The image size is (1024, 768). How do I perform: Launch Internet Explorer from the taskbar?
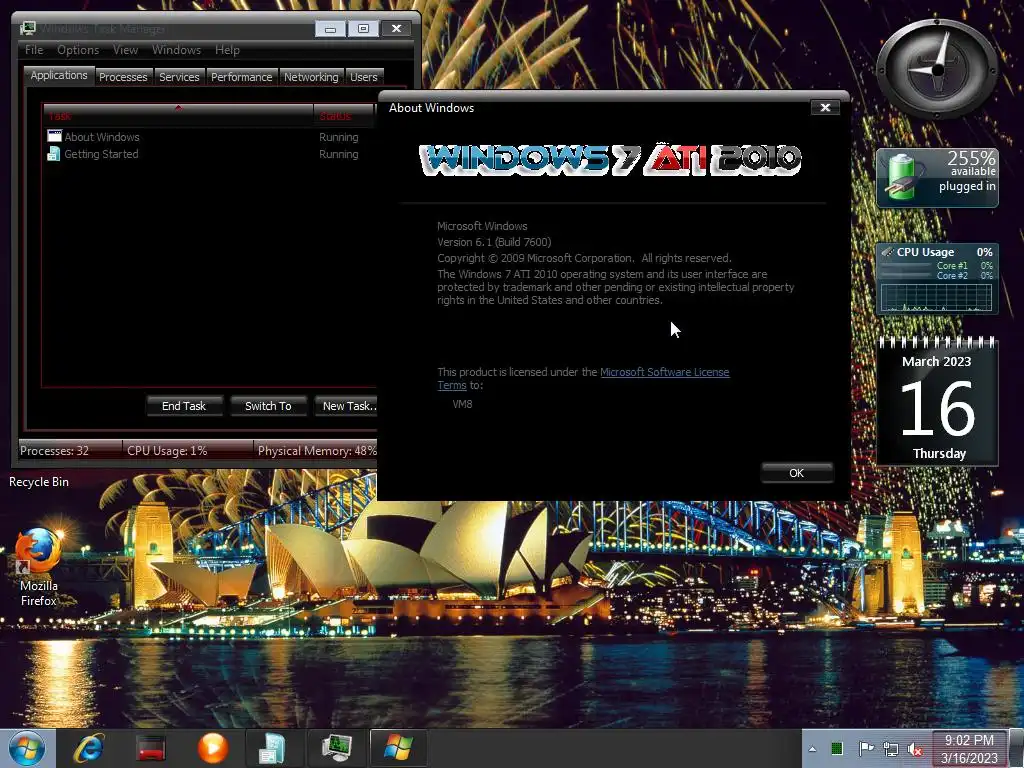coord(89,748)
